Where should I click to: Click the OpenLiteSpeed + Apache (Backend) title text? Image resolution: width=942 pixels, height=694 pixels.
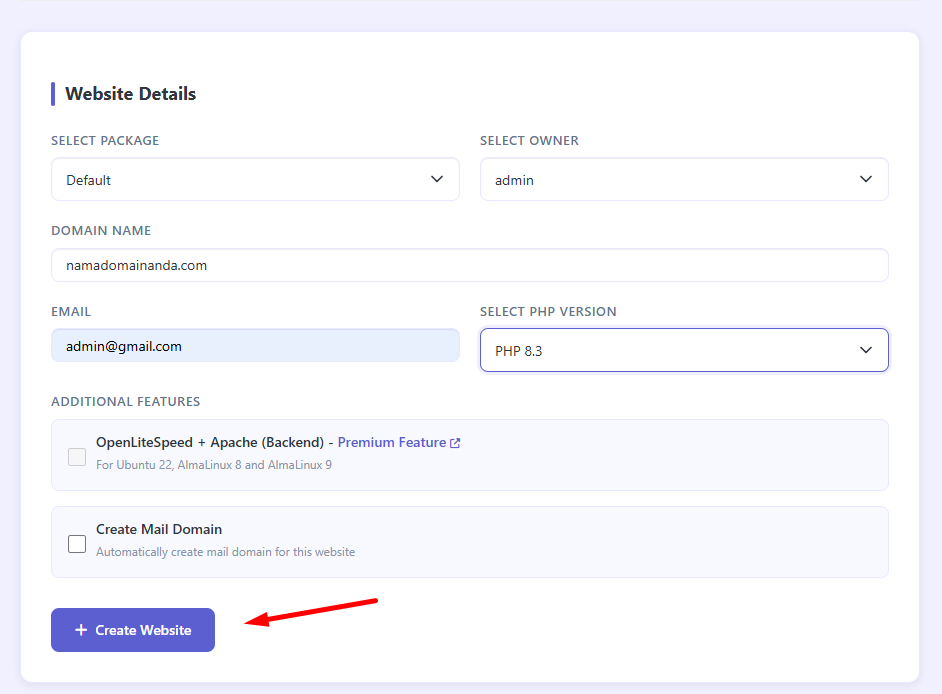pyautogui.click(x=209, y=442)
